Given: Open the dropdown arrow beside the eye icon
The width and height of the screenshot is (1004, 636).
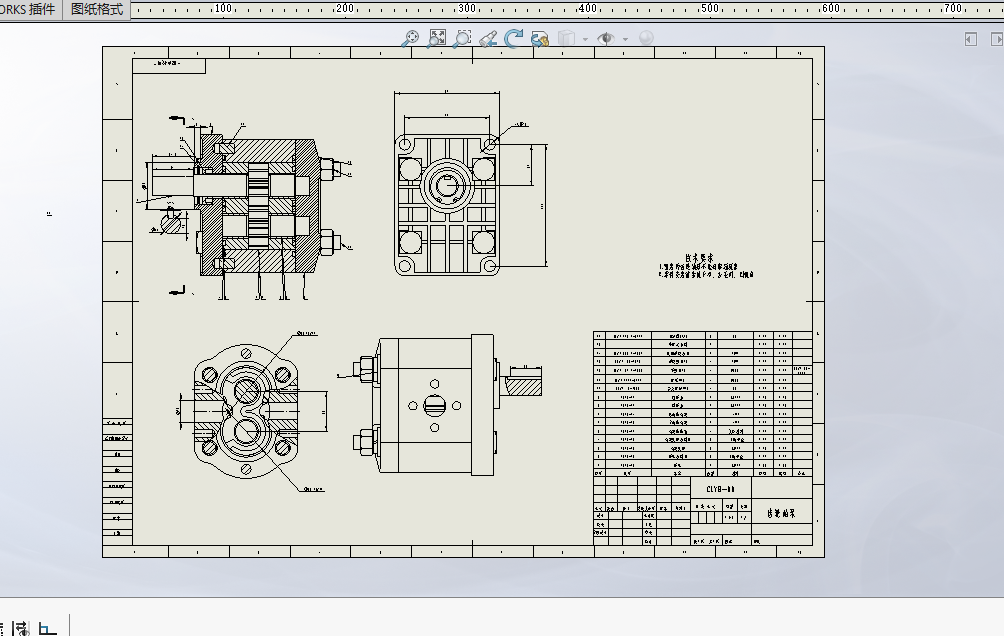Looking at the screenshot, I should (x=626, y=39).
